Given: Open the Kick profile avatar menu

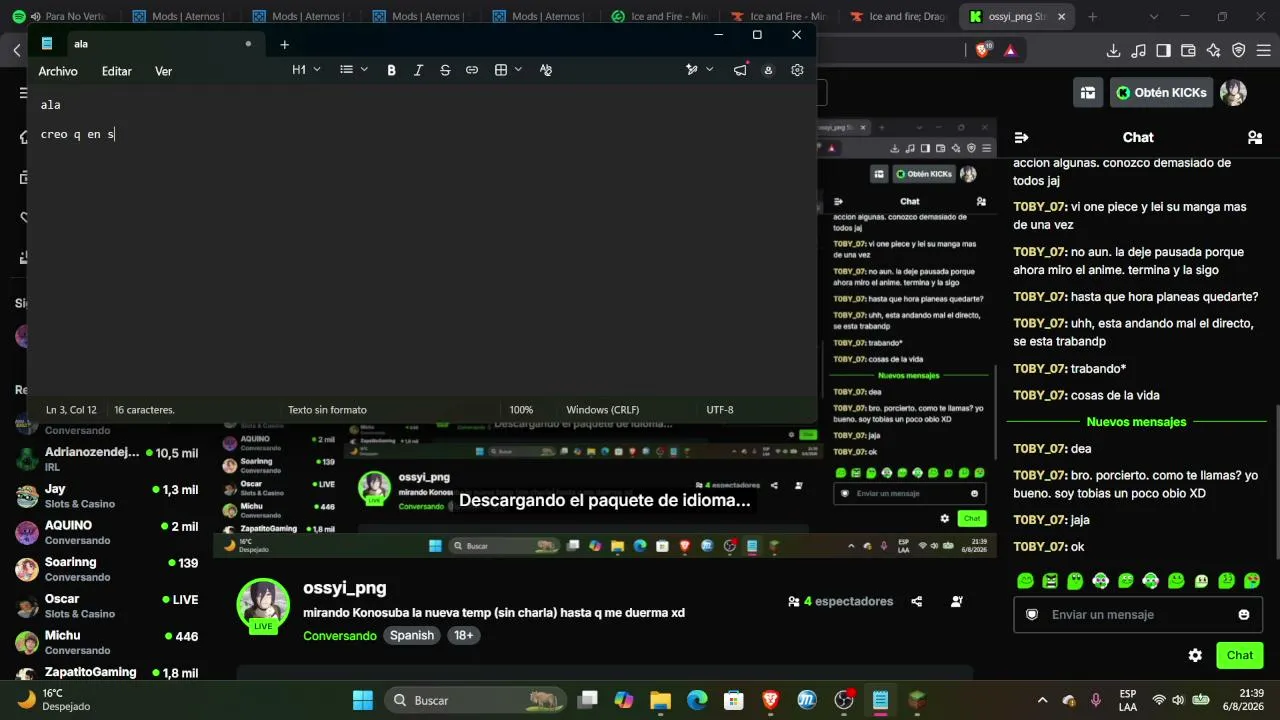Looking at the screenshot, I should click(1233, 92).
